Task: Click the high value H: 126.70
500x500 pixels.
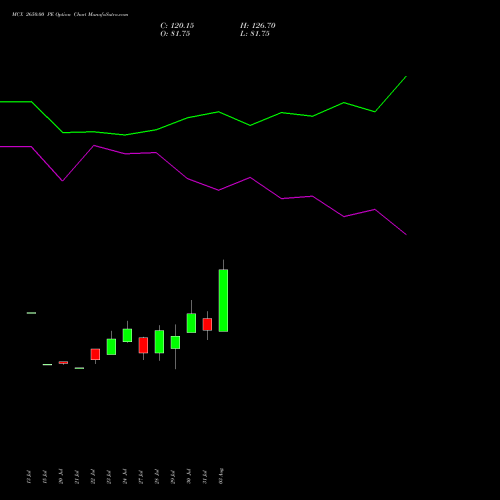Action: [x=258, y=26]
